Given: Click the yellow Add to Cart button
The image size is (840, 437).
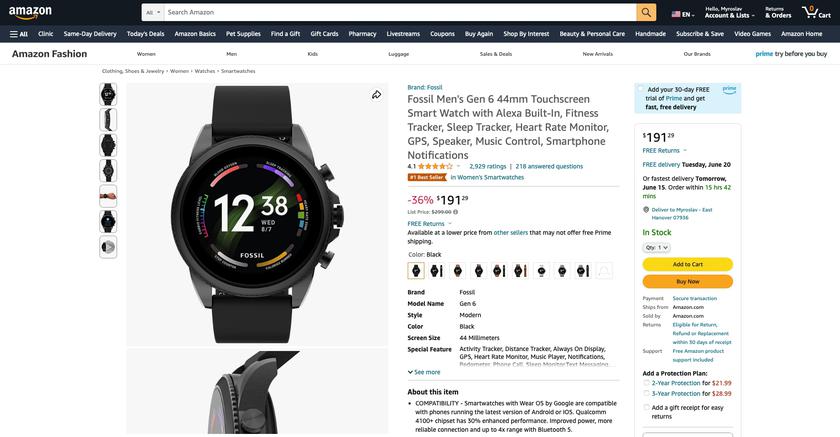Looking at the screenshot, I should coord(688,264).
